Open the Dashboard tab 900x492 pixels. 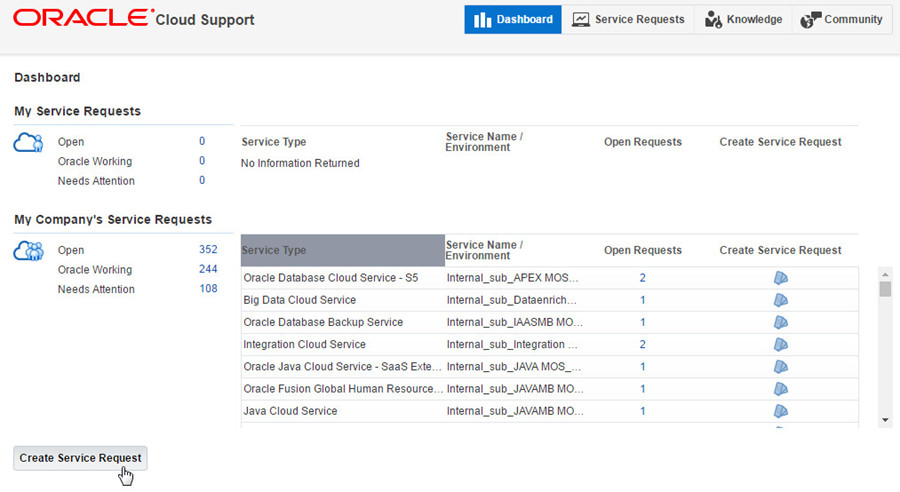point(512,20)
